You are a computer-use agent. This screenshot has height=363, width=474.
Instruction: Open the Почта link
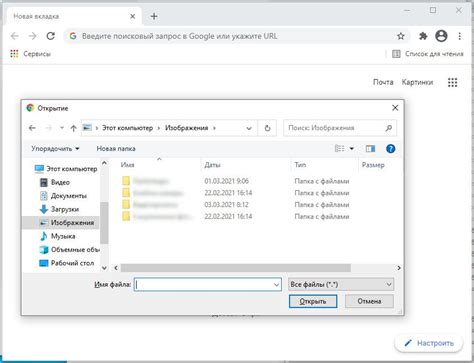(383, 82)
